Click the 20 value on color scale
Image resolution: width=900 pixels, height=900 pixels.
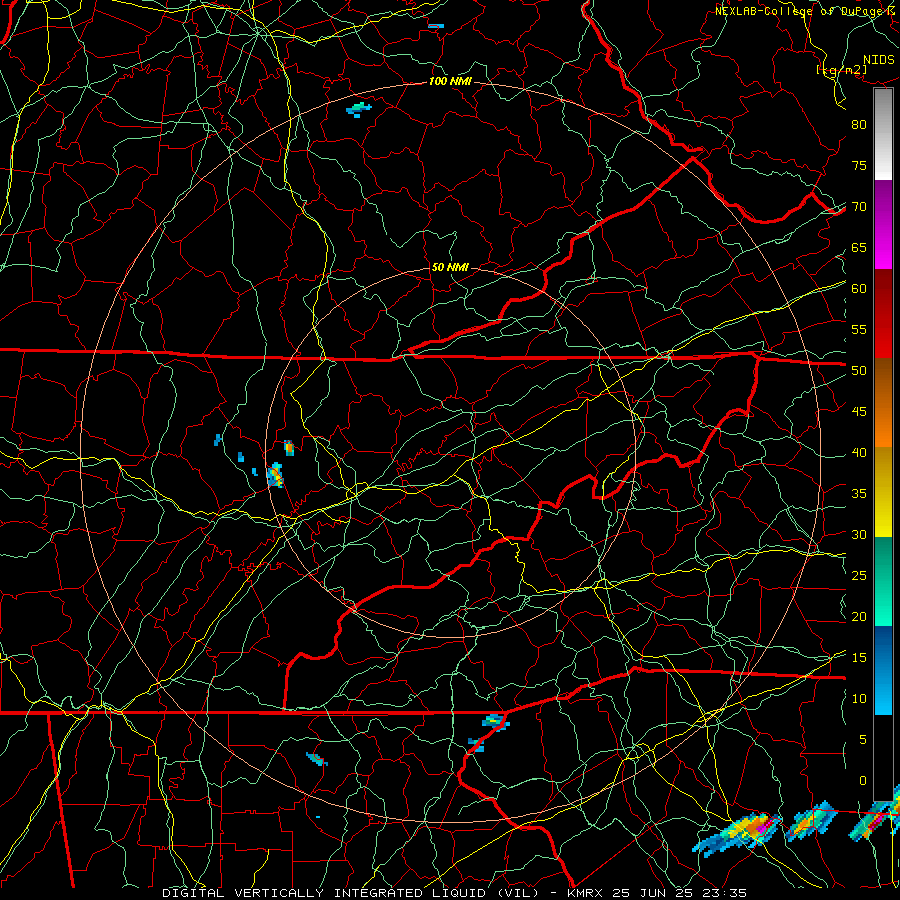[859, 616]
